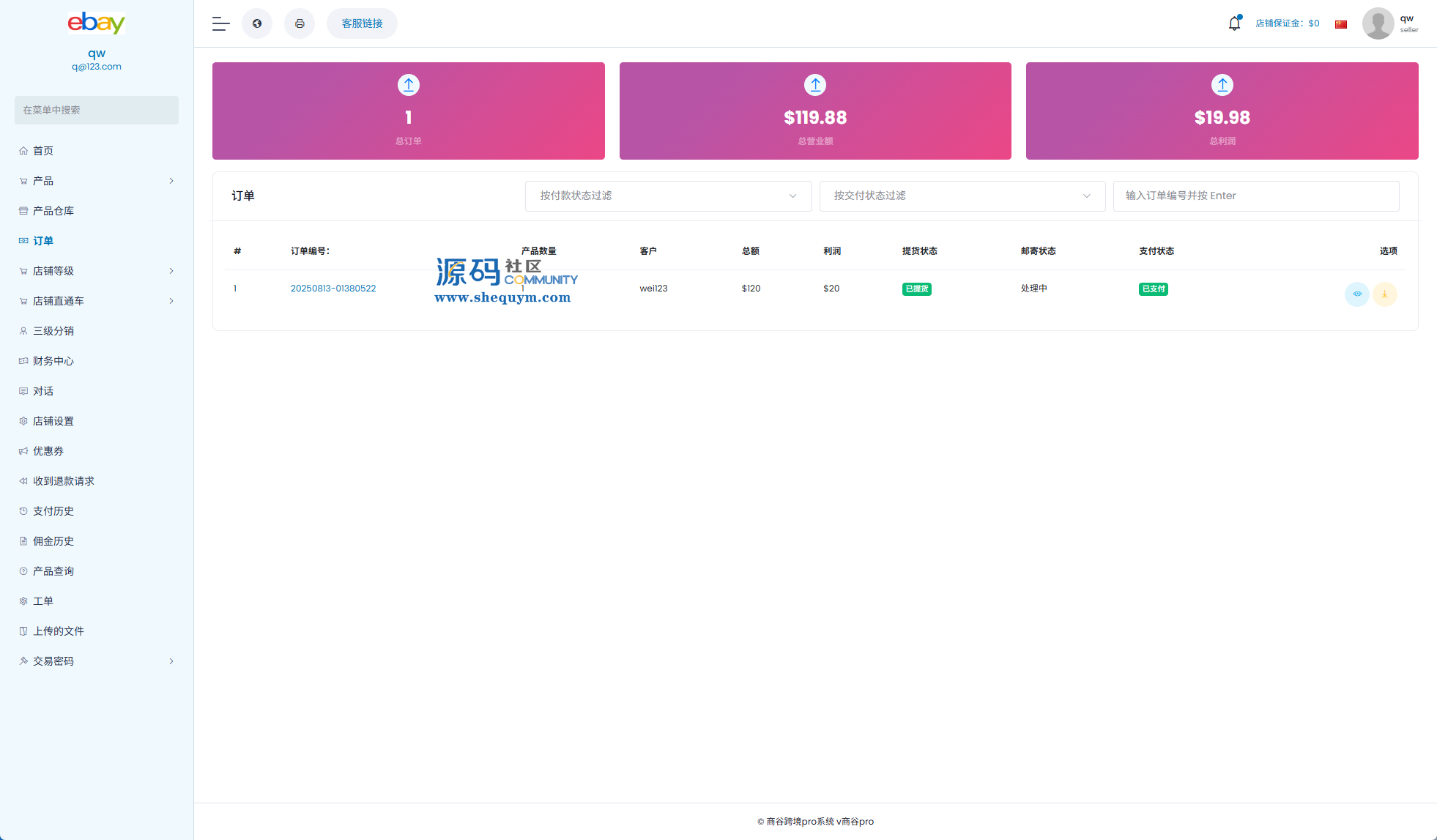Click upload arrow icon on 总利润 card
The height and width of the screenshot is (840, 1437).
[x=1222, y=85]
